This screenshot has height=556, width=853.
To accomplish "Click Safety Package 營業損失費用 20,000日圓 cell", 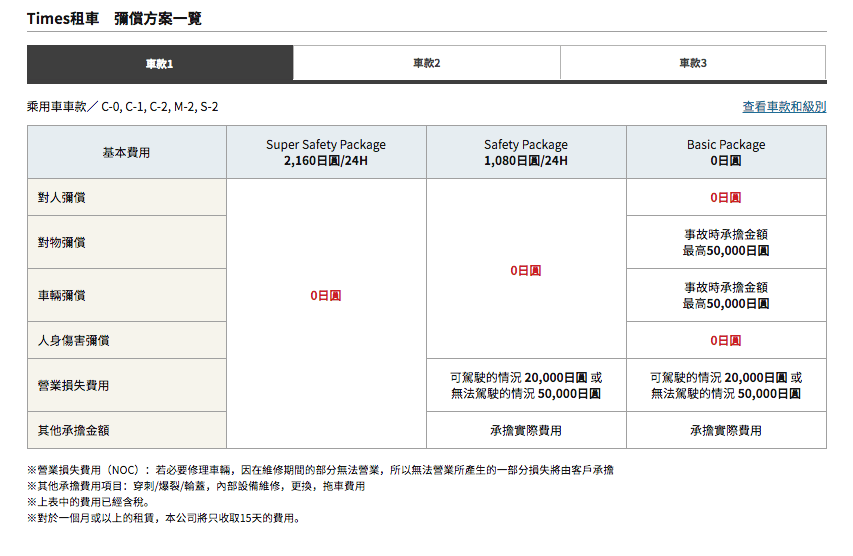I will [x=526, y=385].
